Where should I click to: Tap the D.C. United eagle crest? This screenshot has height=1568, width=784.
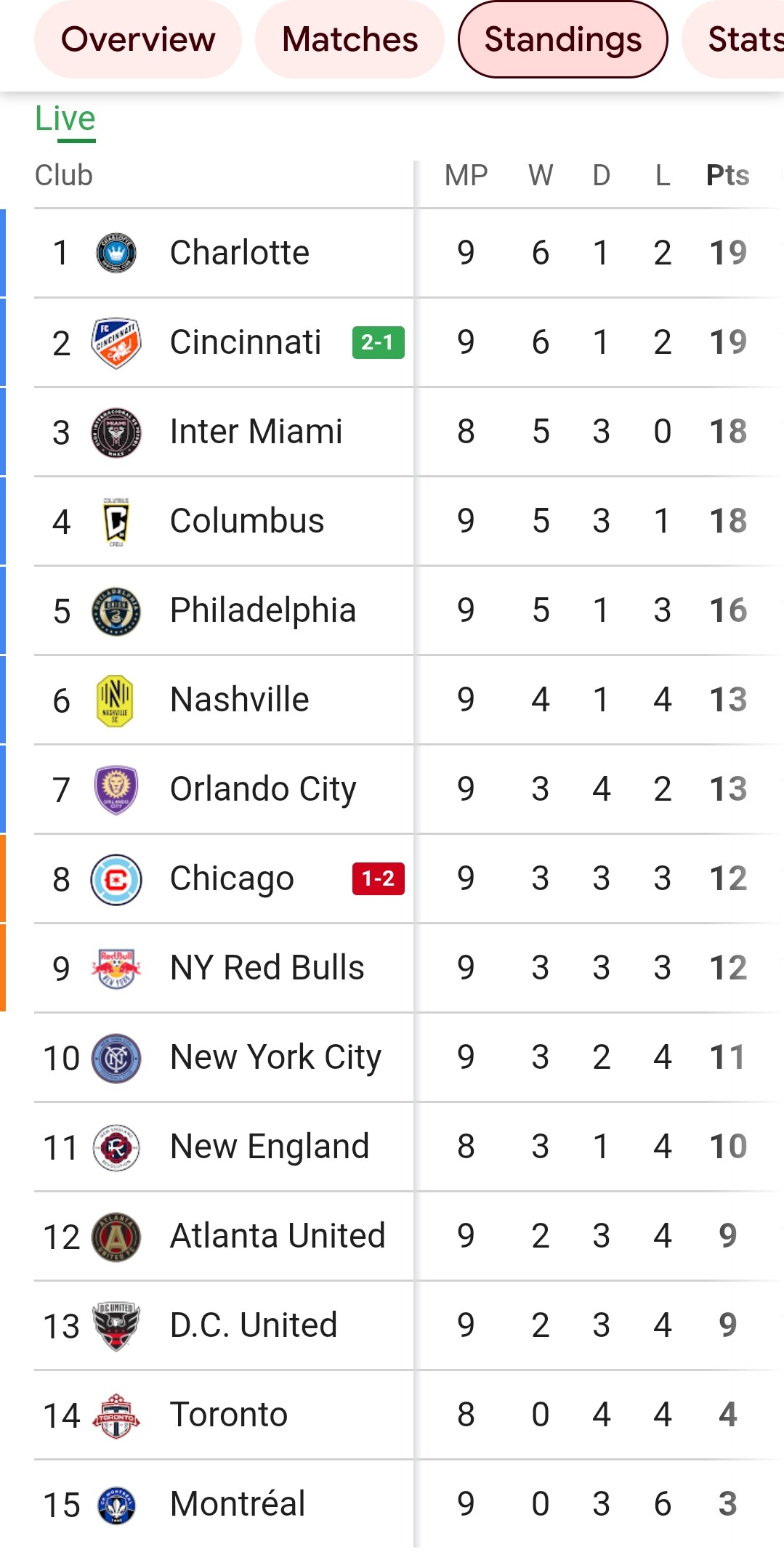click(x=116, y=1326)
